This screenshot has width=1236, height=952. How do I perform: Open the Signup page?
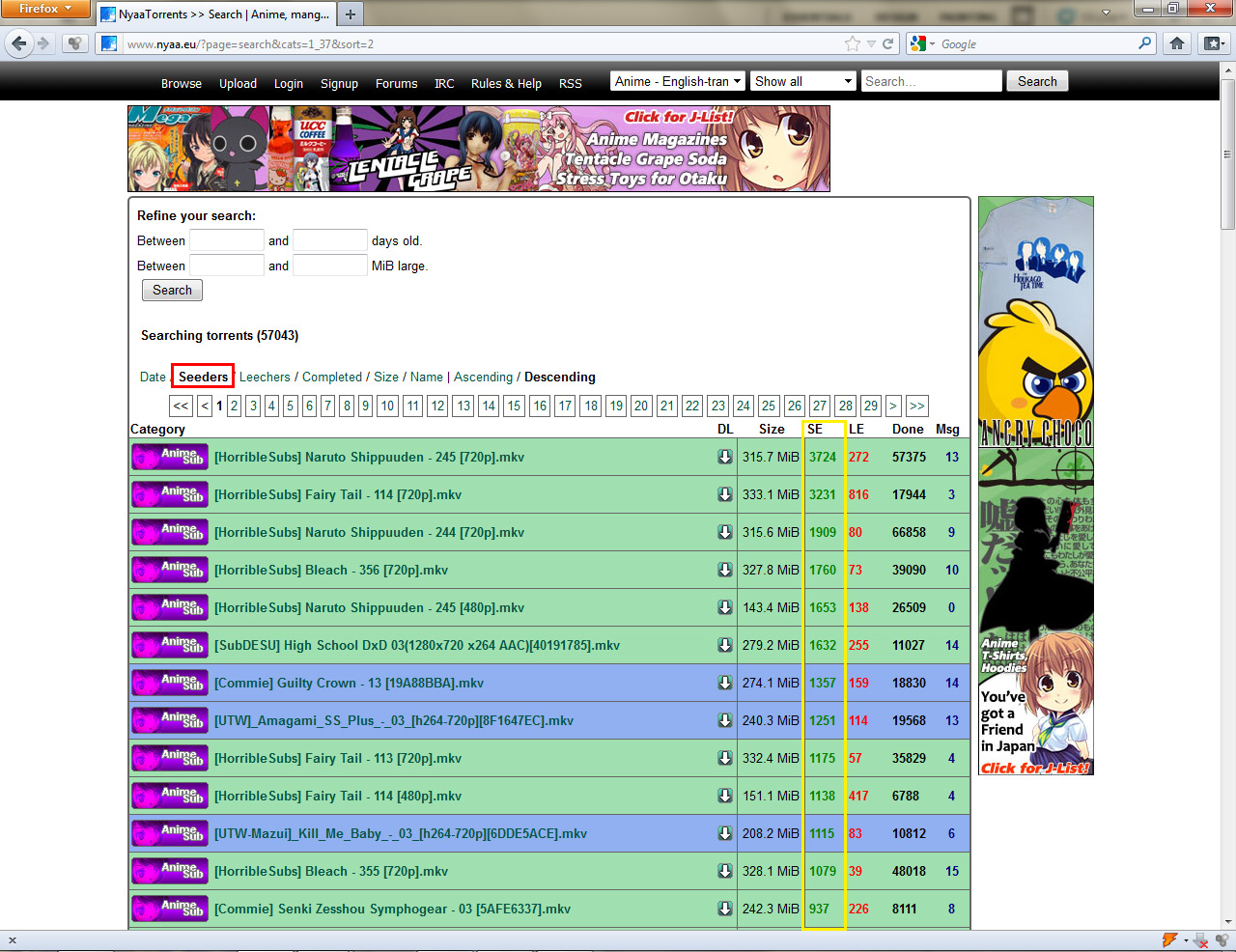339,84
